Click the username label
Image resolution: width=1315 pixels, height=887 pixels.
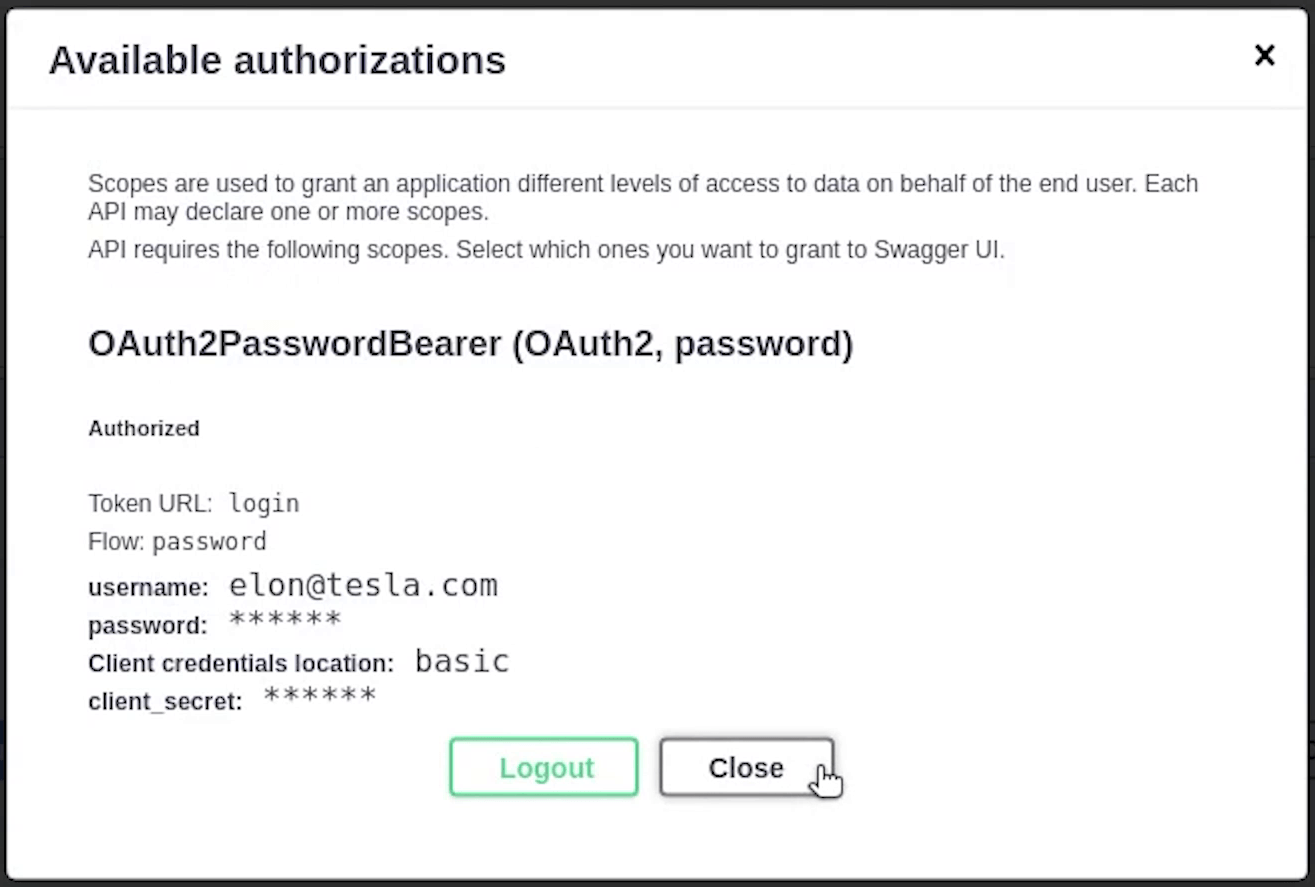click(x=148, y=587)
